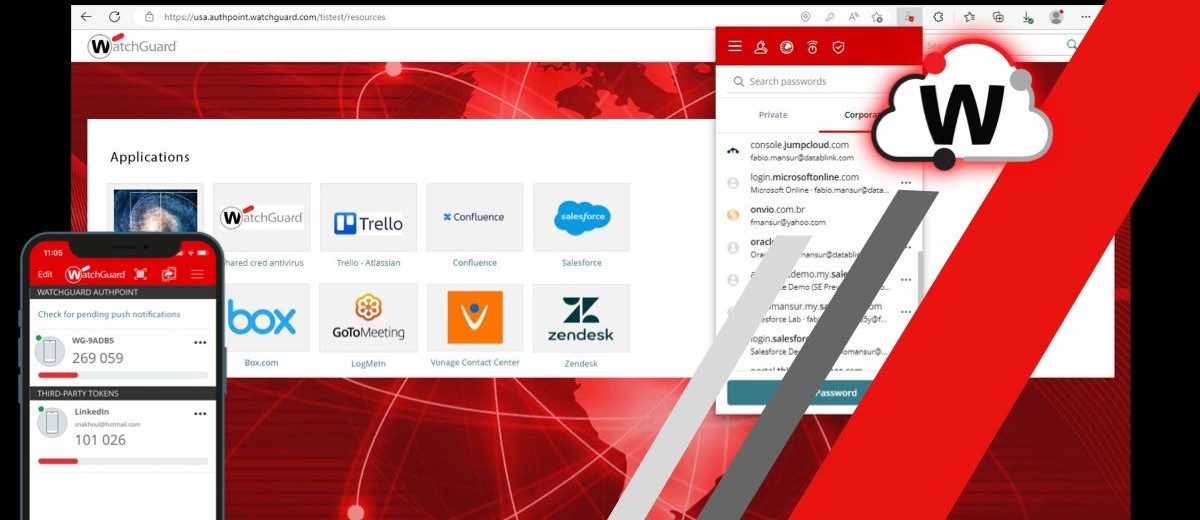Tap Edit in the phone app header
The width and height of the screenshot is (1200, 520).
pyautogui.click(x=45, y=274)
